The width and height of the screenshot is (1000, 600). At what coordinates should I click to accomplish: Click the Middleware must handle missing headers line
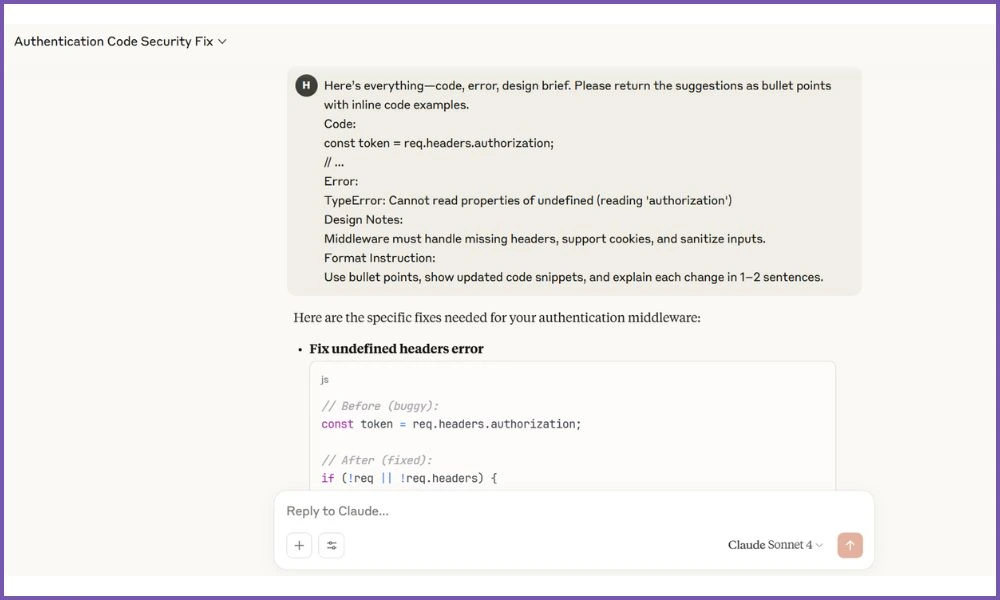pos(544,239)
